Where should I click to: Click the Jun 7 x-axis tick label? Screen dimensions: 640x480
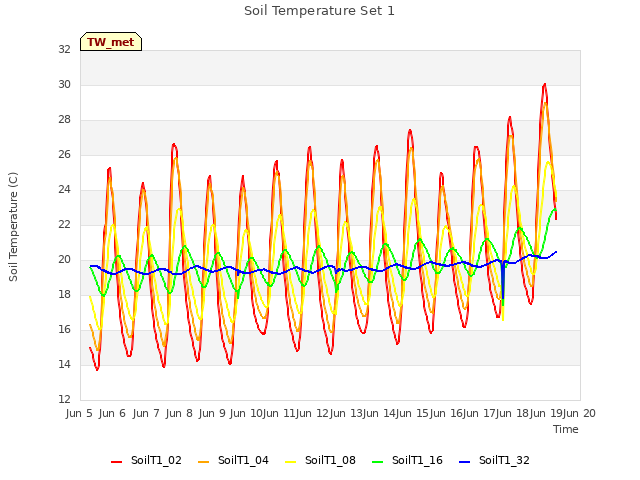coord(146,413)
